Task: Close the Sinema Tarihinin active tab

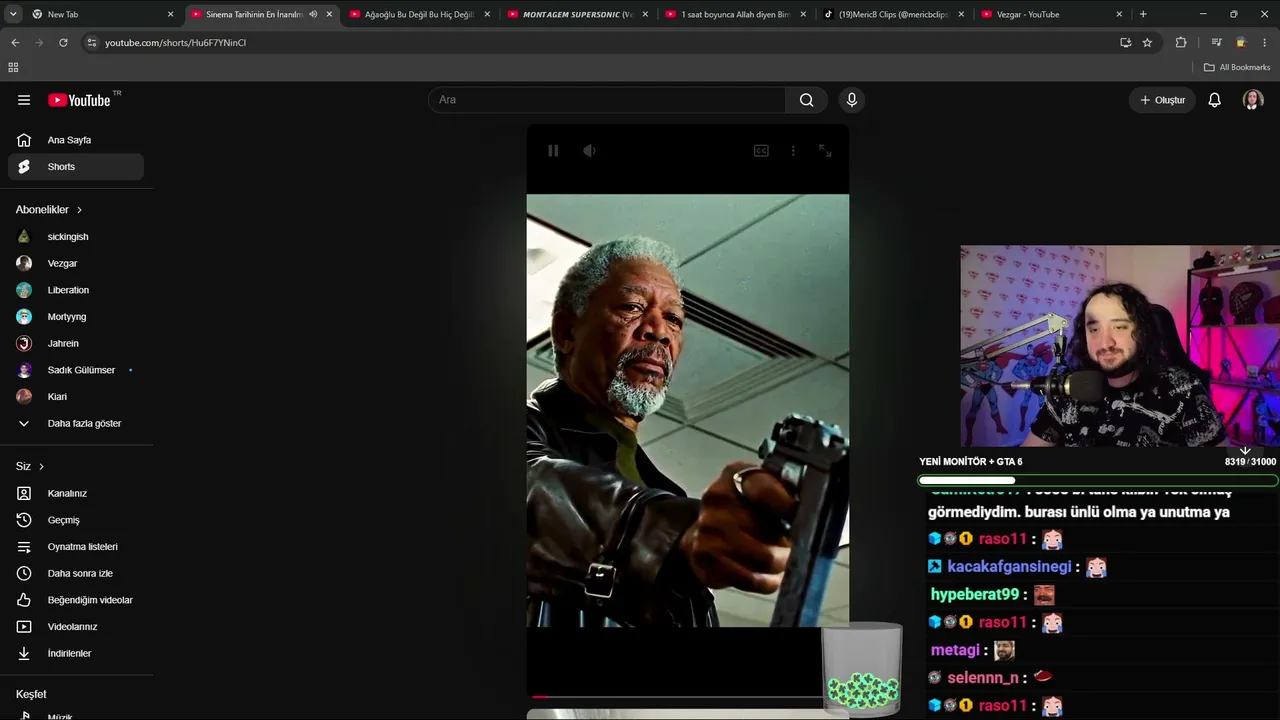Action: click(329, 14)
